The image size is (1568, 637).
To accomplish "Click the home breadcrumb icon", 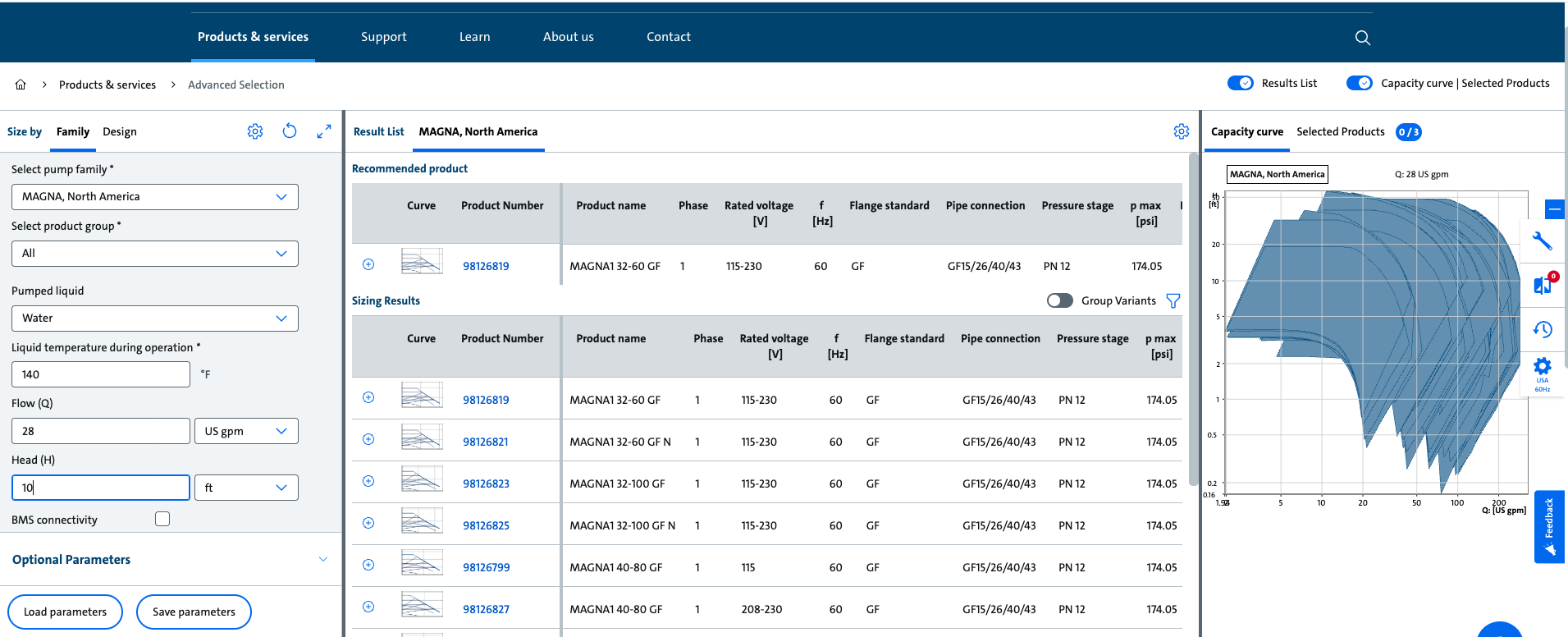I will [21, 85].
